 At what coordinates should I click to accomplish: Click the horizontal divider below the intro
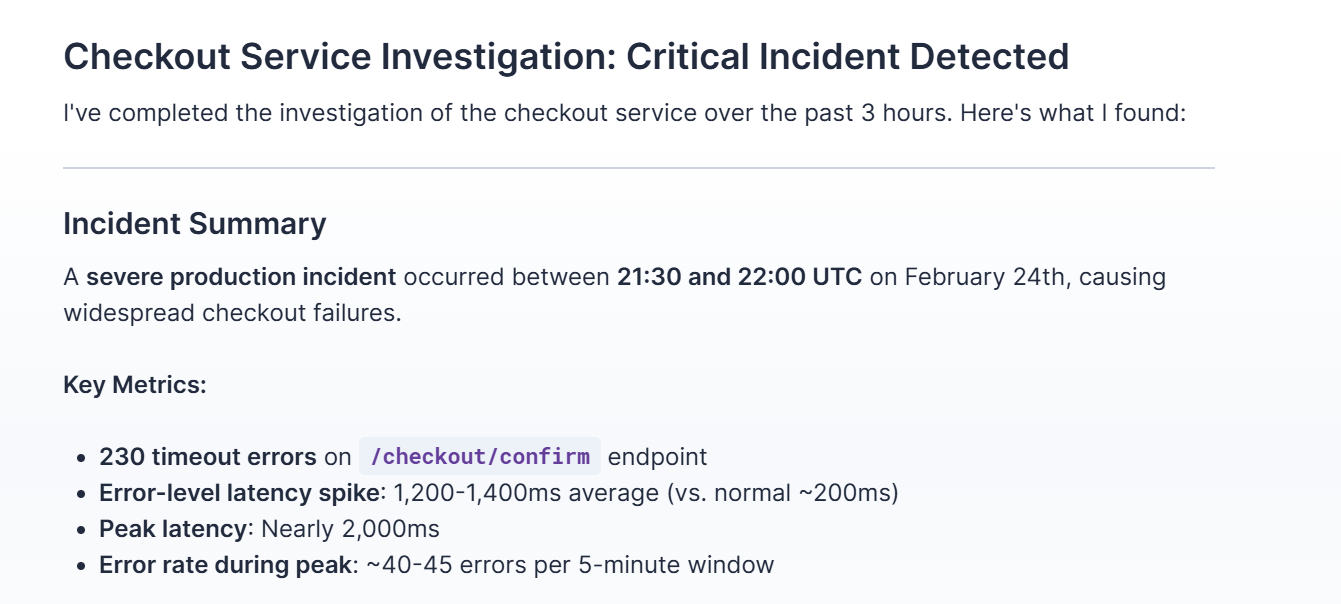tap(639, 168)
